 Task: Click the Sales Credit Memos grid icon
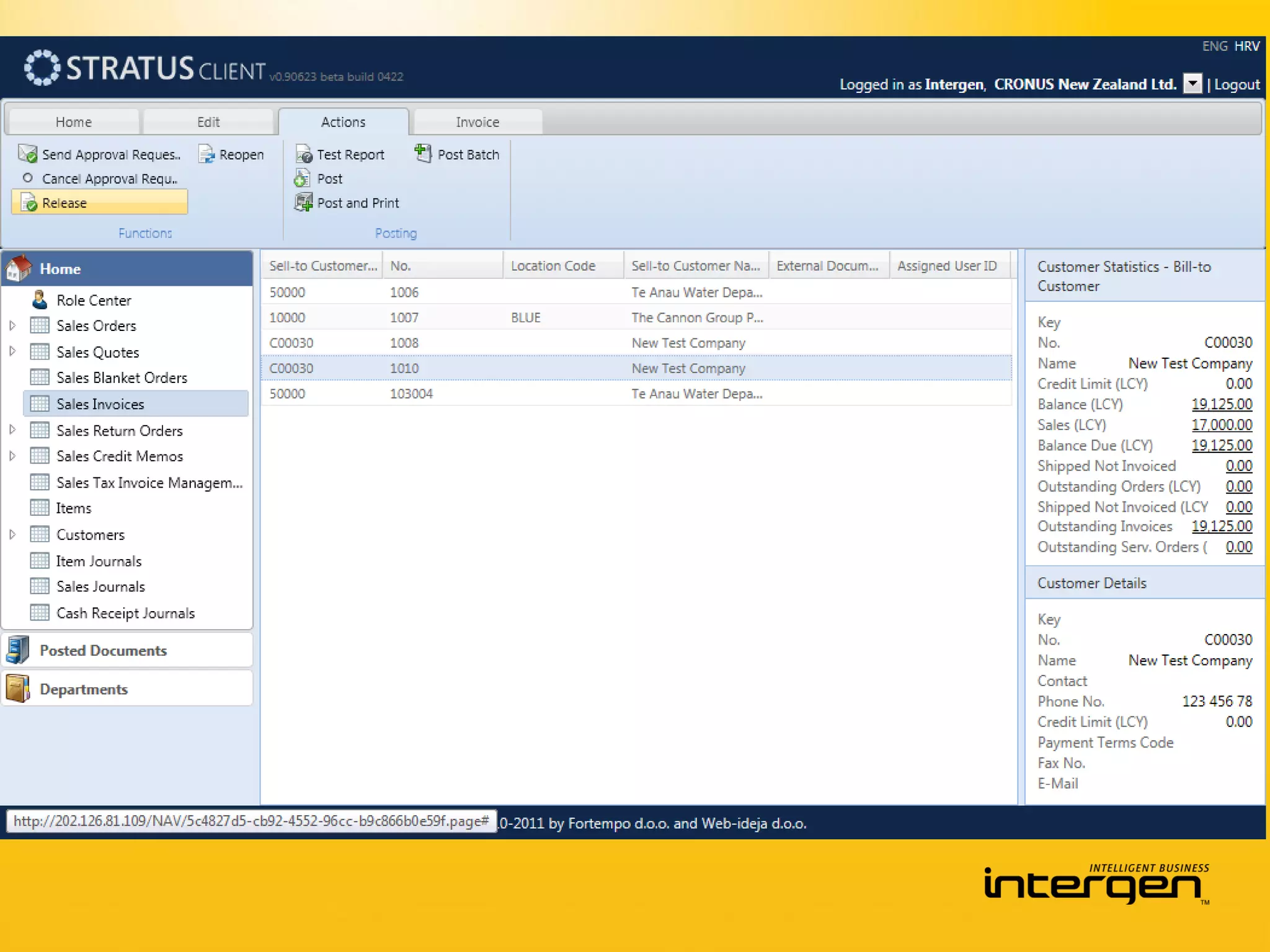point(40,456)
